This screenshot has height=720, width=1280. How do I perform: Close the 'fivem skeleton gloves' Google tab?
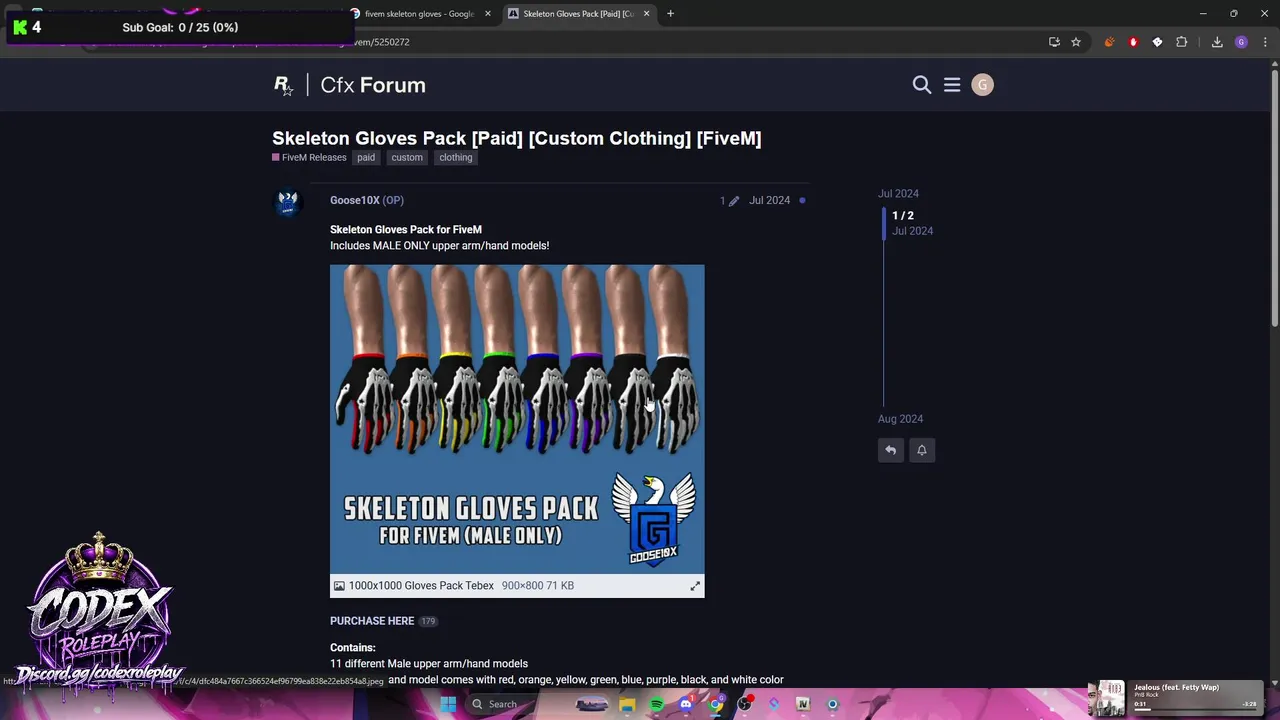(488, 13)
